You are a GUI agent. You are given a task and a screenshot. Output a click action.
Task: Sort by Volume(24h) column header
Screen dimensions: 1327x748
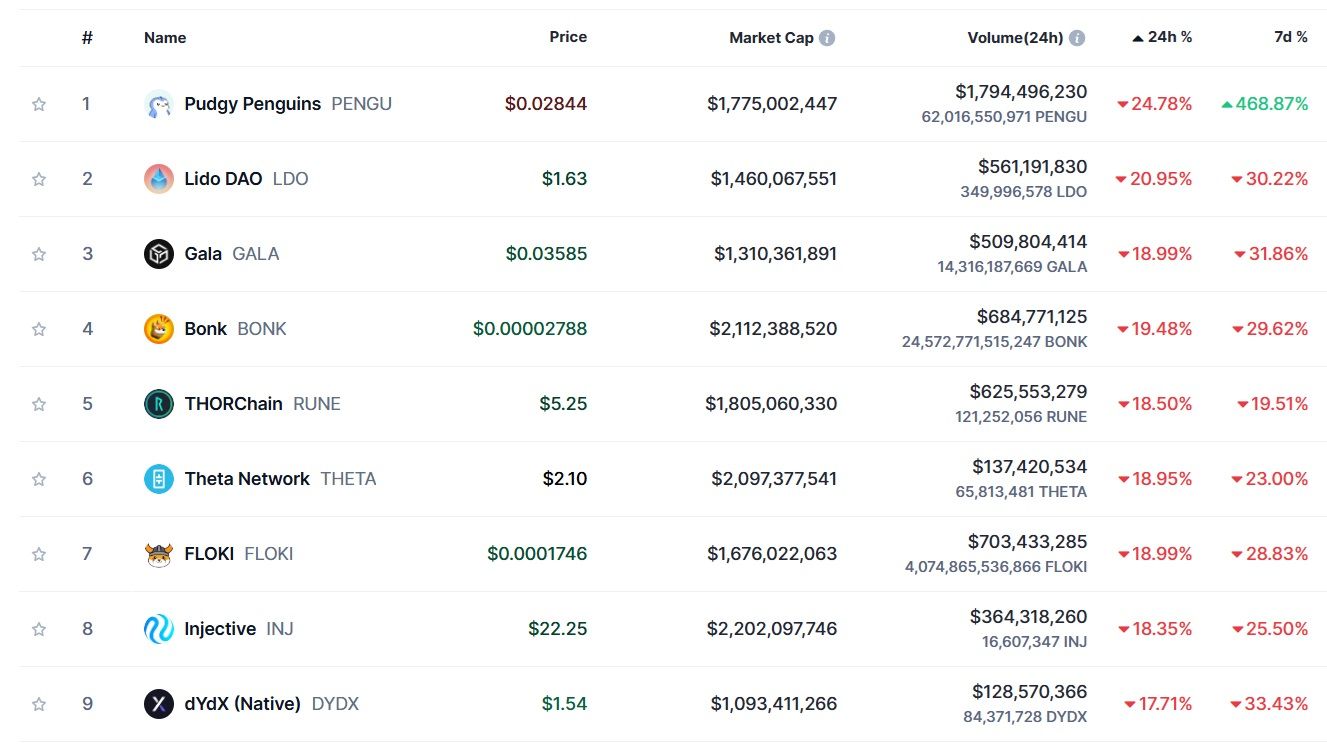click(x=1015, y=38)
